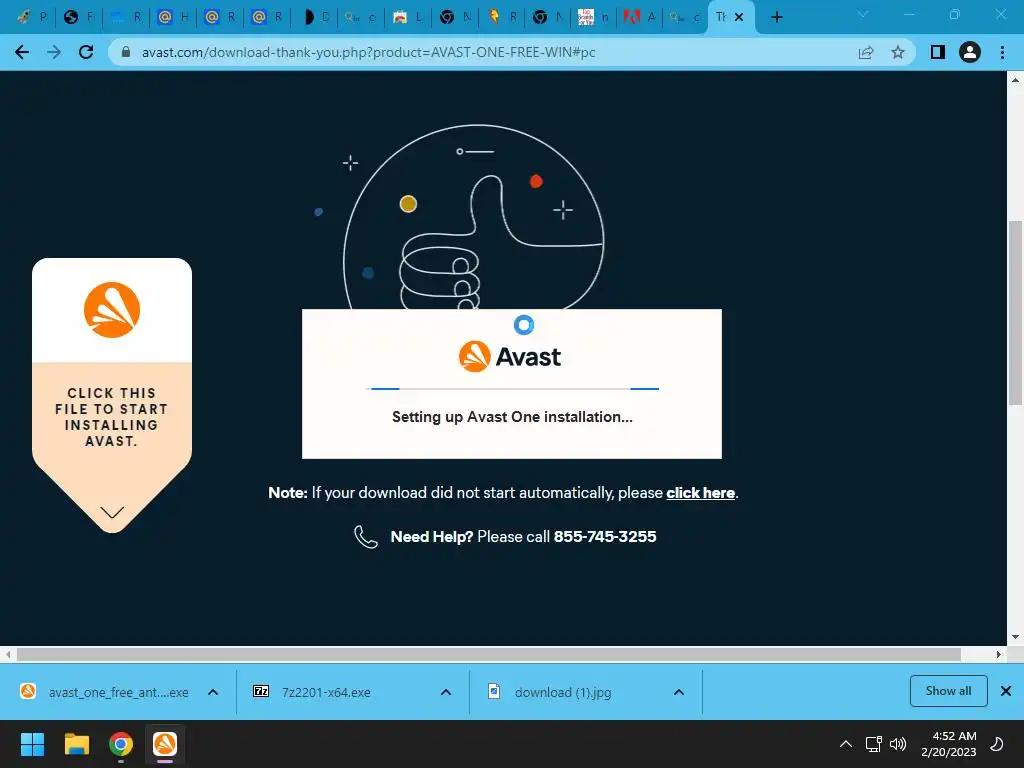Click the thumbs-up illustration
1024x768 pixels.
pos(473,217)
